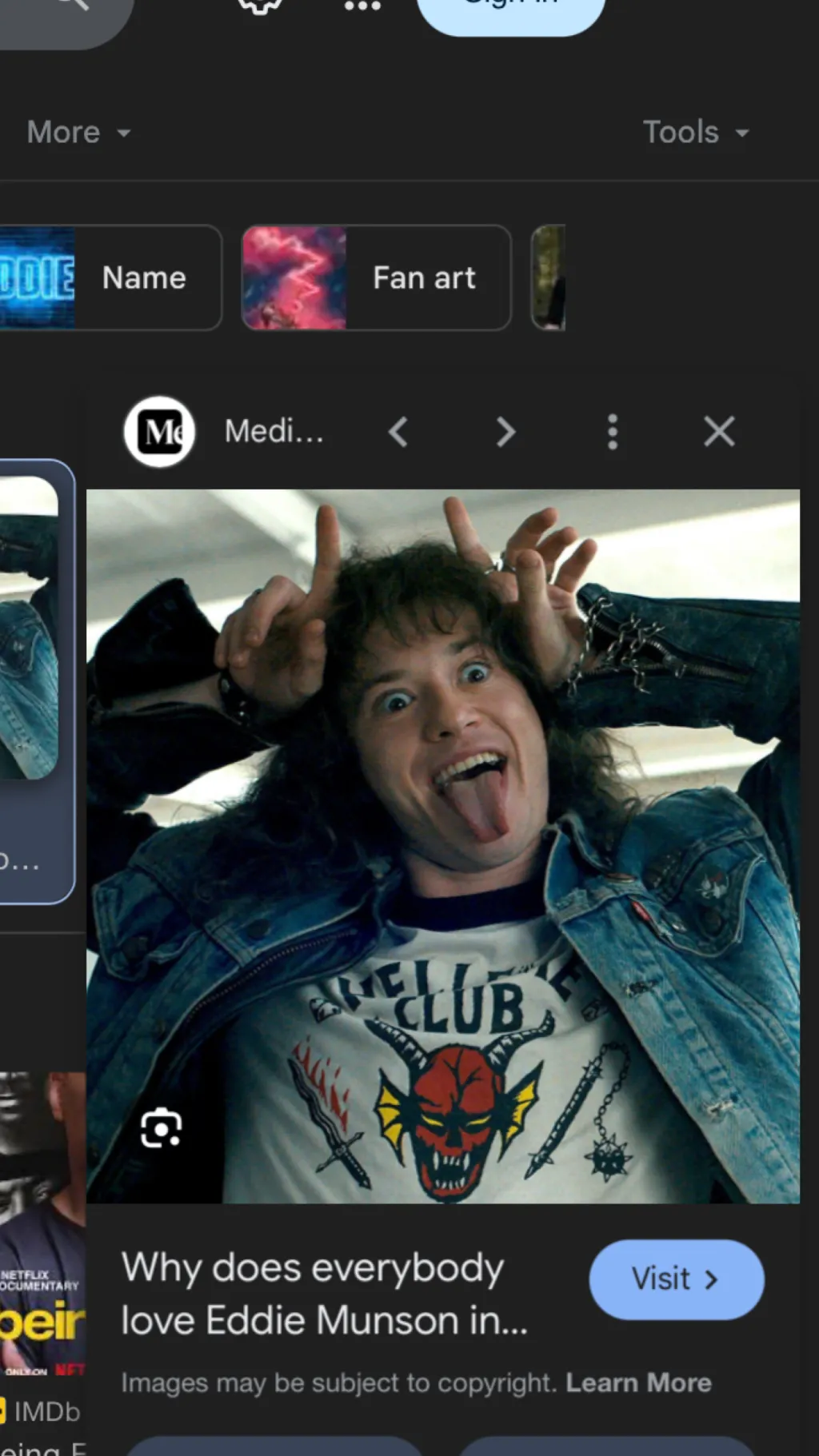Open the Google apps grid
Viewport: 819px width, 1456px height.
click(362, 6)
